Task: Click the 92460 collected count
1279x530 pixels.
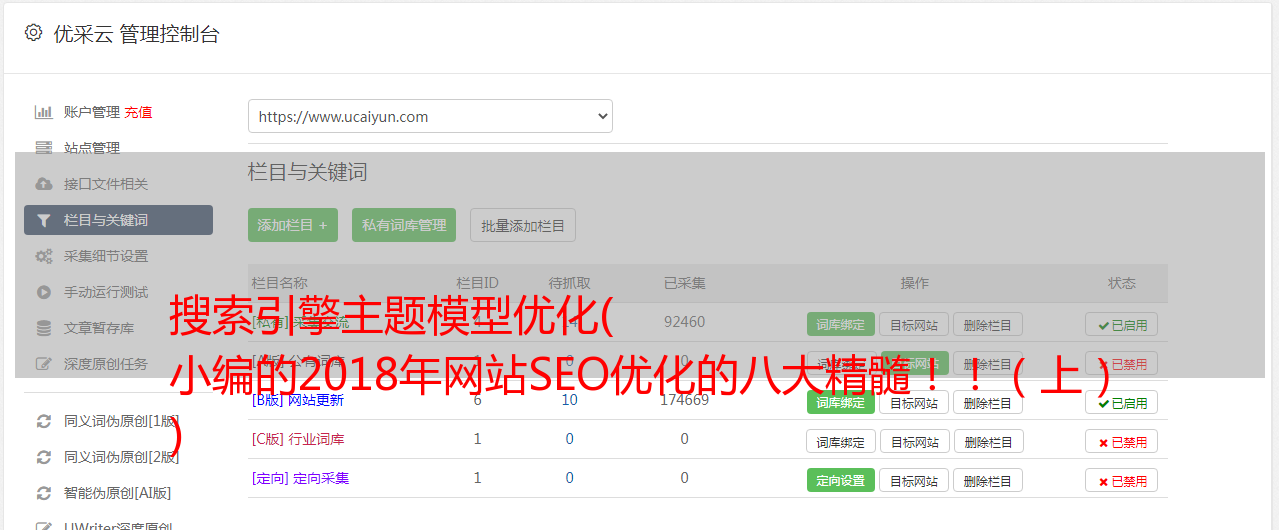Action: pyautogui.click(x=684, y=322)
